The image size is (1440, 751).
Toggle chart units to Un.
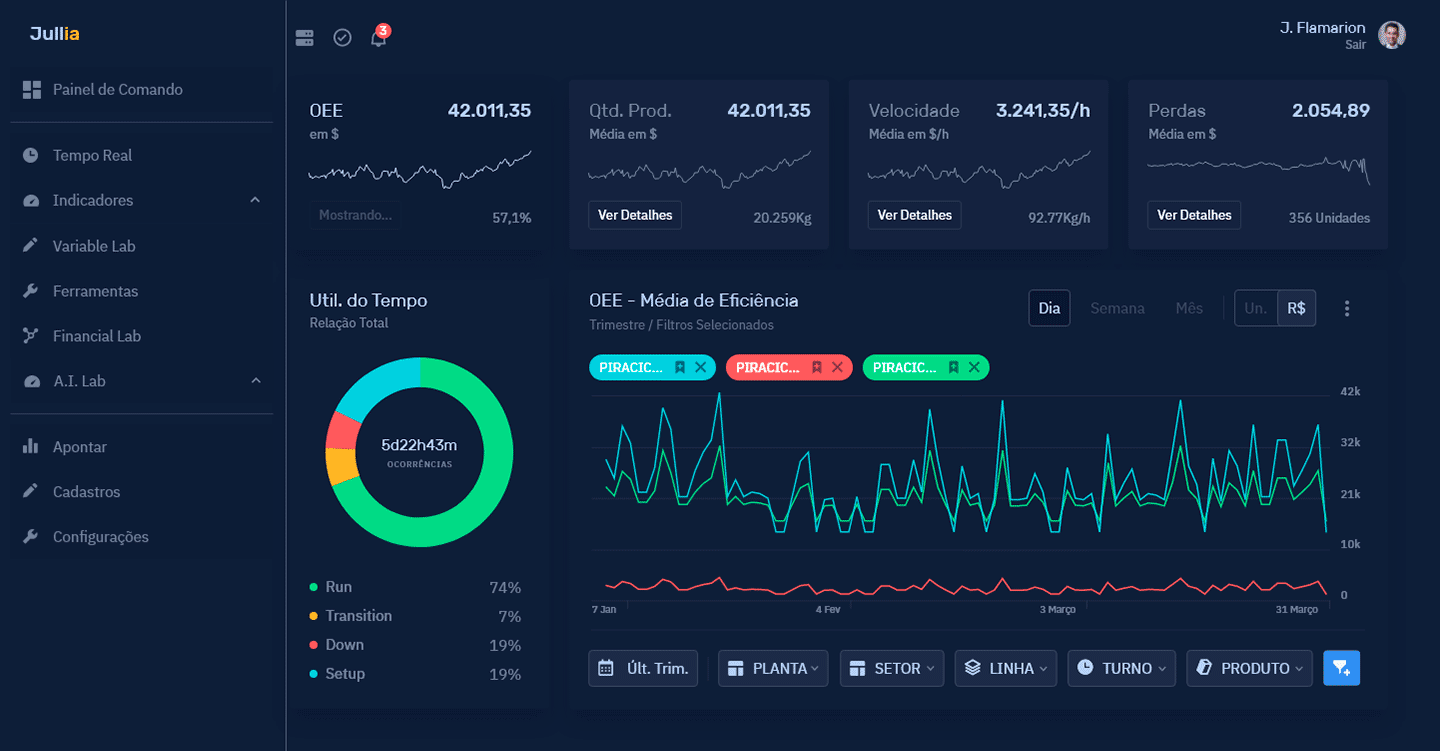(1256, 308)
